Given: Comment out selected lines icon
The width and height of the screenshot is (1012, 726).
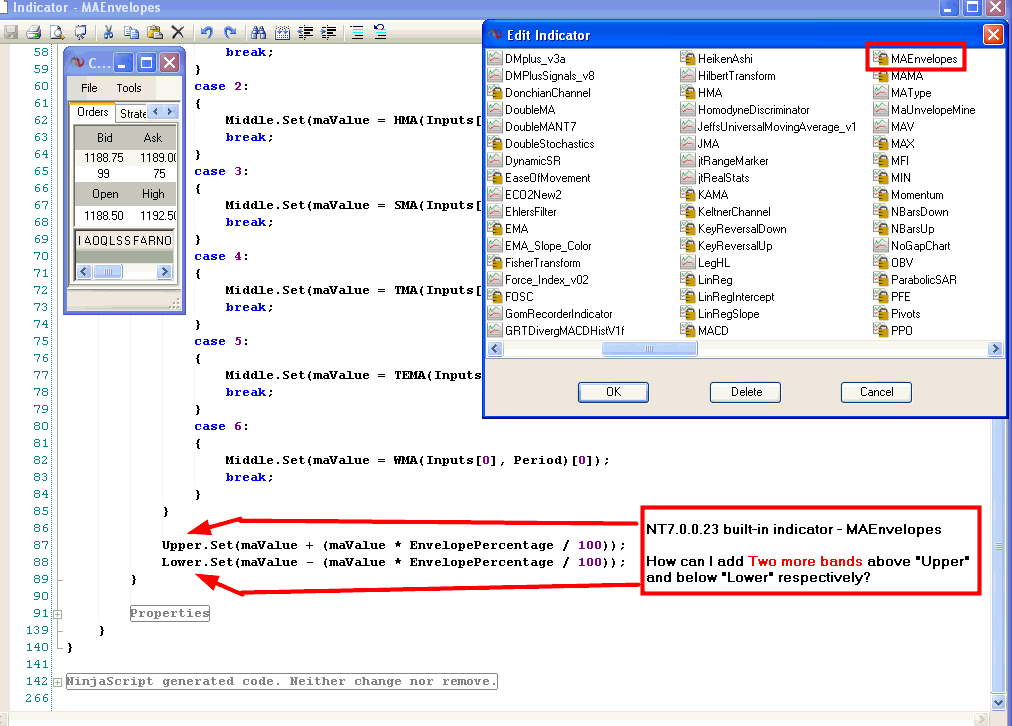Looking at the screenshot, I should 357,32.
